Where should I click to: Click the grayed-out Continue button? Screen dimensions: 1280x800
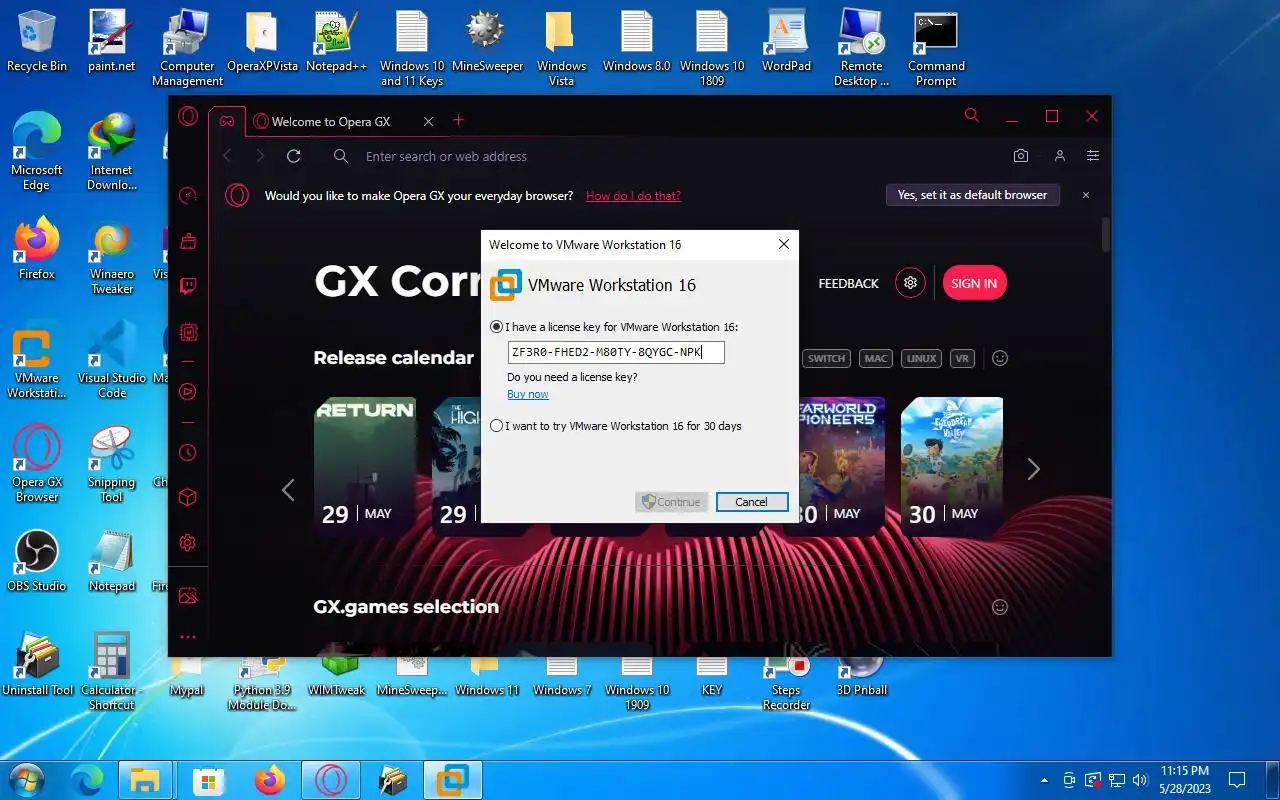[x=671, y=502]
